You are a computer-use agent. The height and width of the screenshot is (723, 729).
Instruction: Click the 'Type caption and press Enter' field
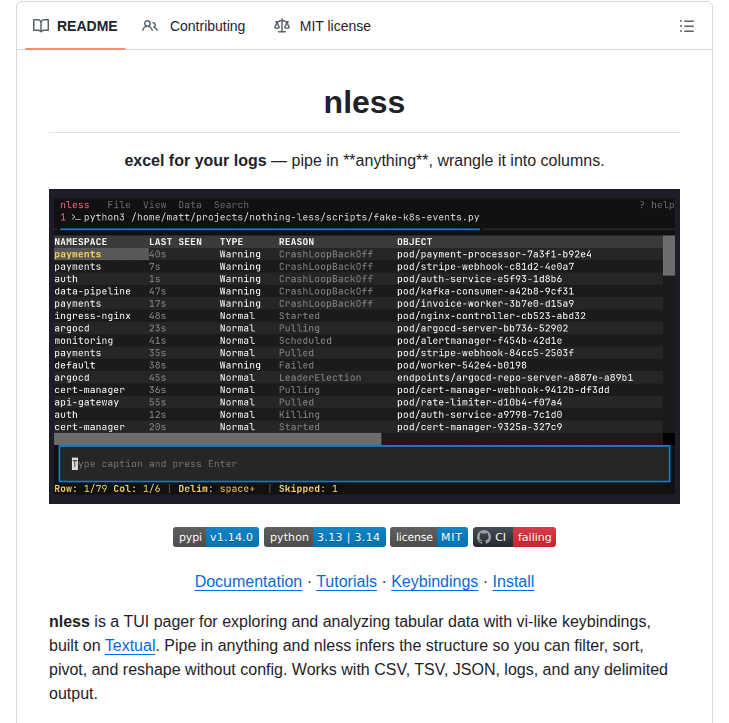pyautogui.click(x=364, y=464)
